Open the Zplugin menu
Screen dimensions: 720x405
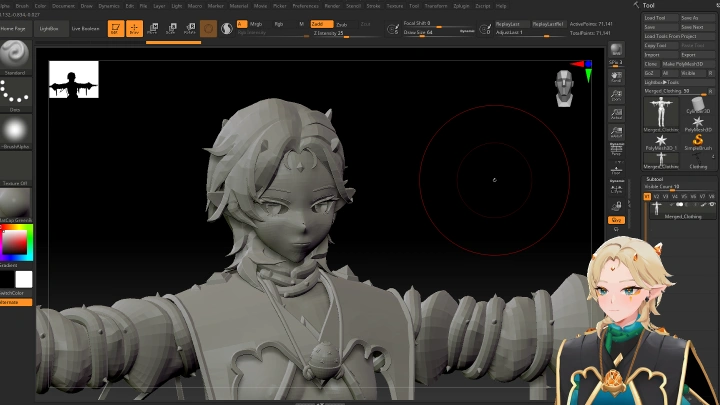461,6
